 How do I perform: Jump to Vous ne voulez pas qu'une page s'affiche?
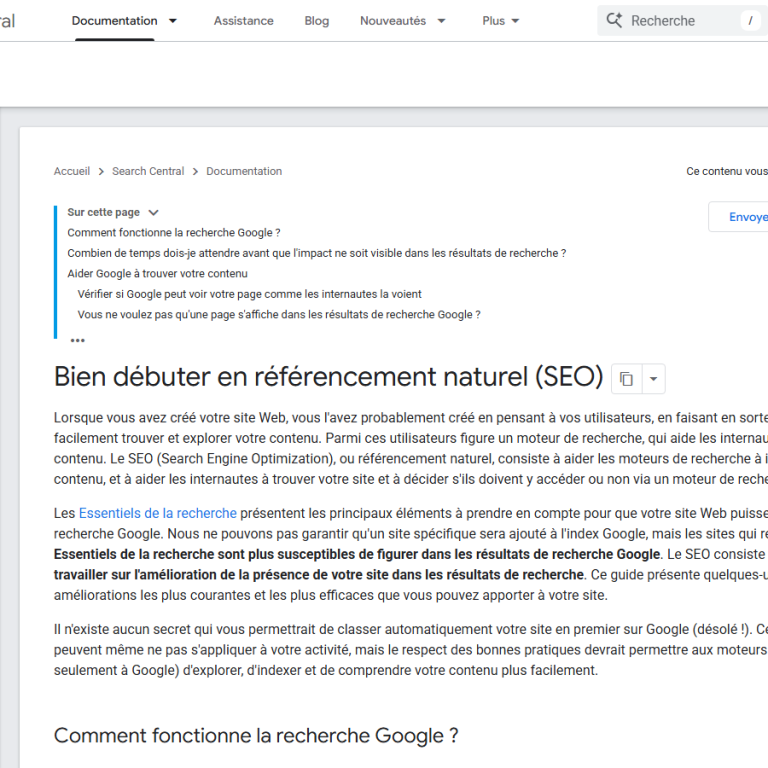coord(279,315)
